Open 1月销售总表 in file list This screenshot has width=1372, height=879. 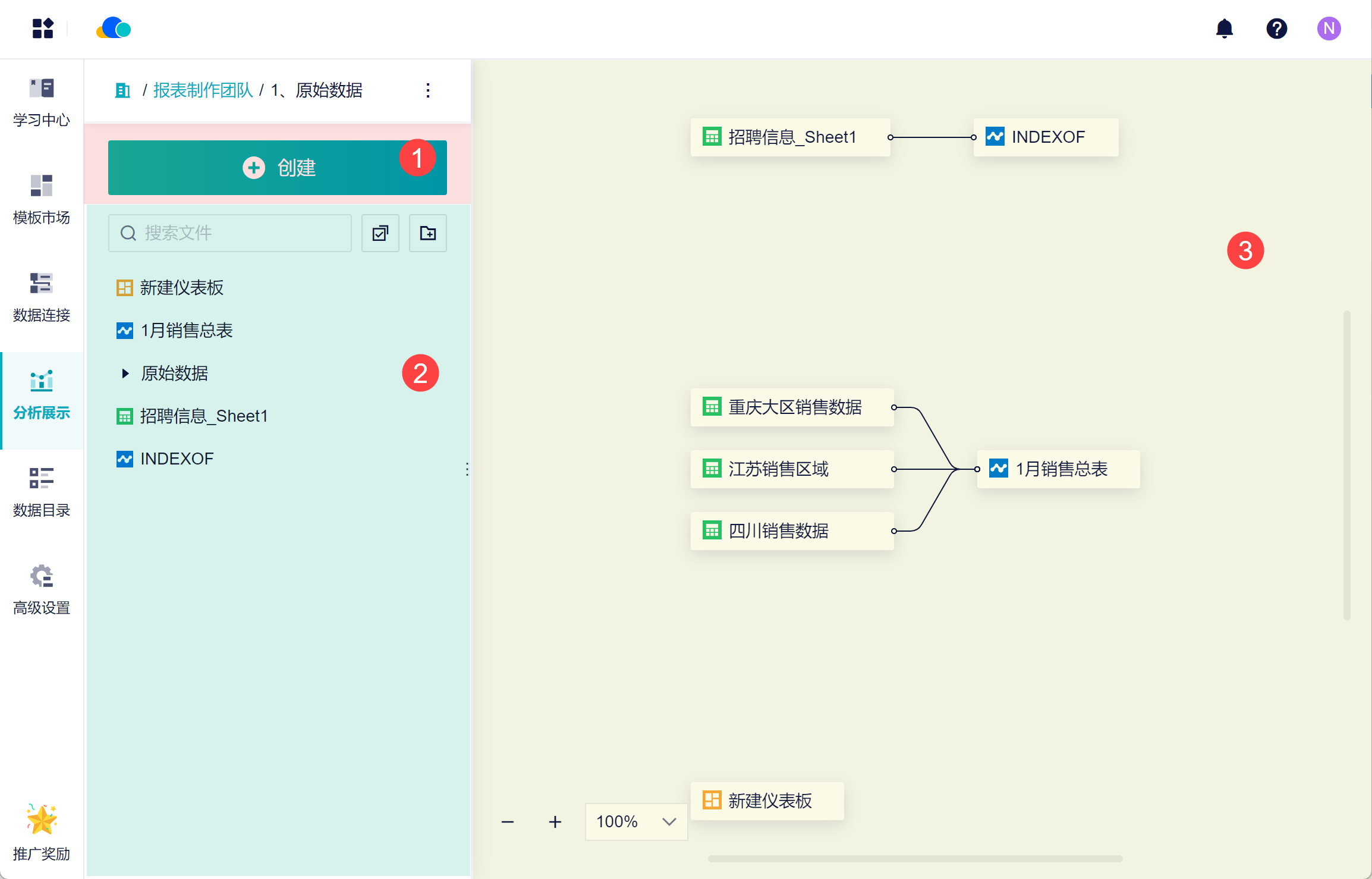tap(186, 331)
